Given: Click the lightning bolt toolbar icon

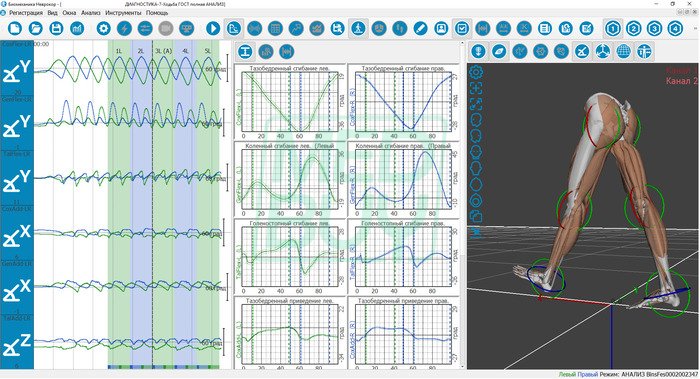Looking at the screenshot, I should (124, 29).
